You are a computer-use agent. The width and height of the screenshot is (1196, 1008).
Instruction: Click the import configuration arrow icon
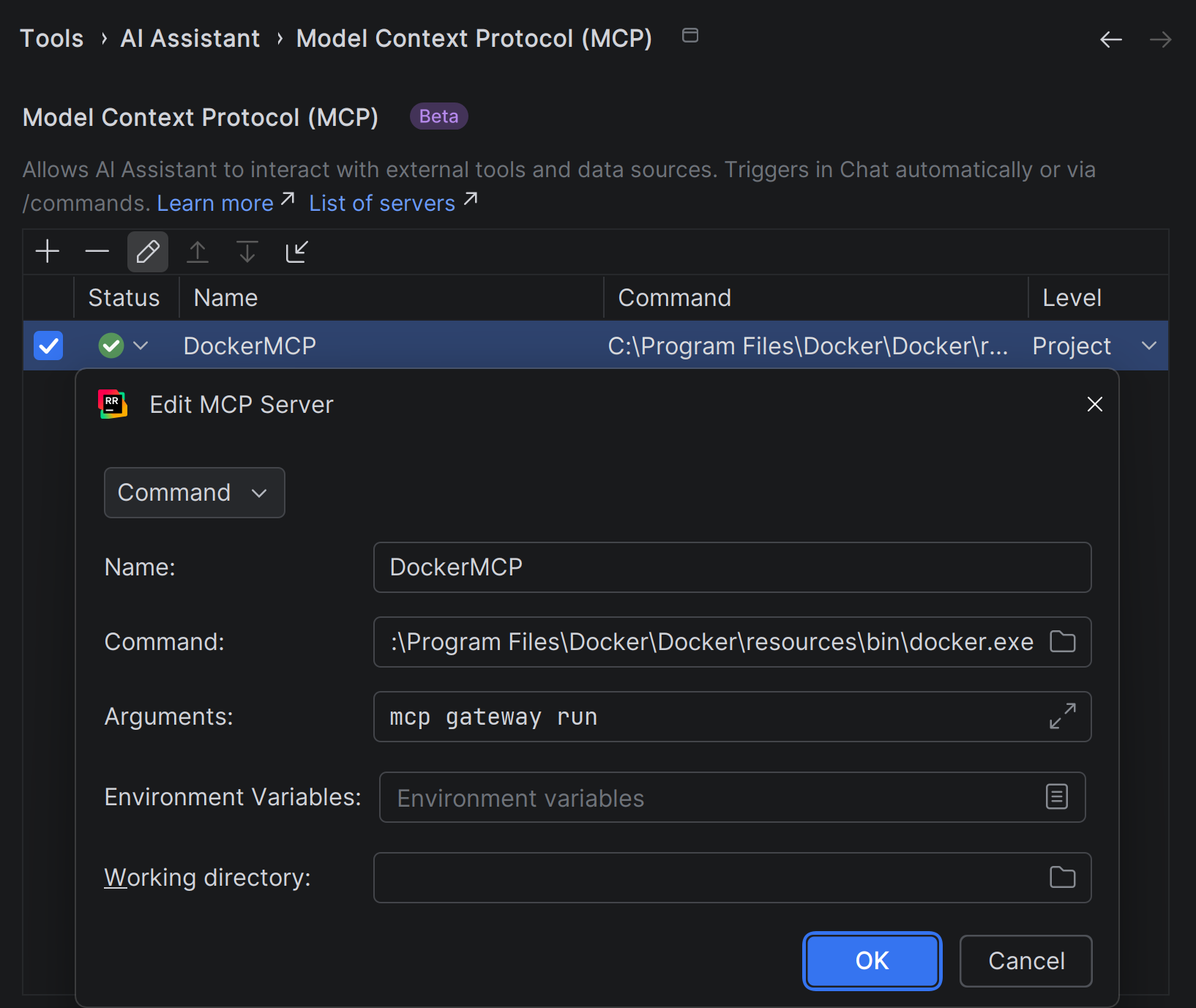click(x=296, y=252)
